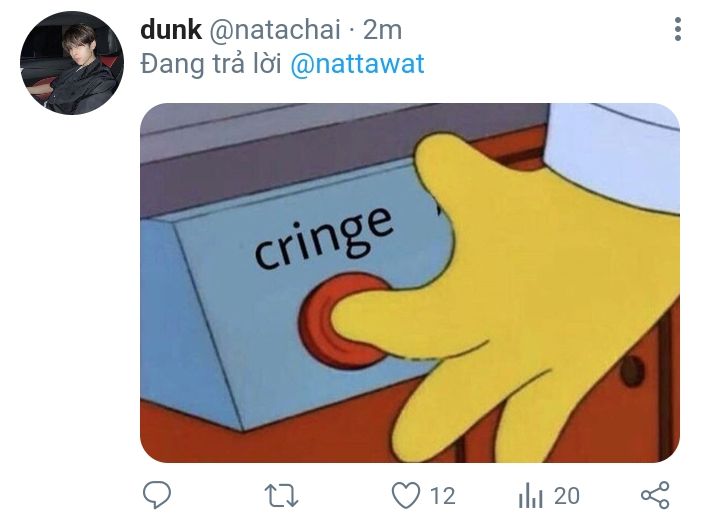The height and width of the screenshot is (520, 720).
Task: Click the "Đang trả lời" reply label
Action: coord(212,65)
